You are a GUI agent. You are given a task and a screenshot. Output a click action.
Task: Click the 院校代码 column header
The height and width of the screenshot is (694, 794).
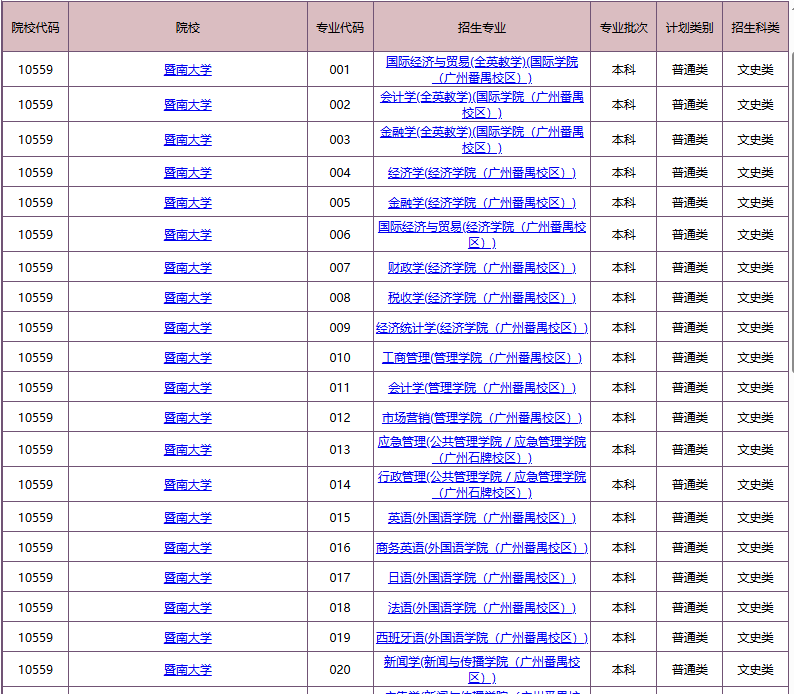pyautogui.click(x=35, y=27)
